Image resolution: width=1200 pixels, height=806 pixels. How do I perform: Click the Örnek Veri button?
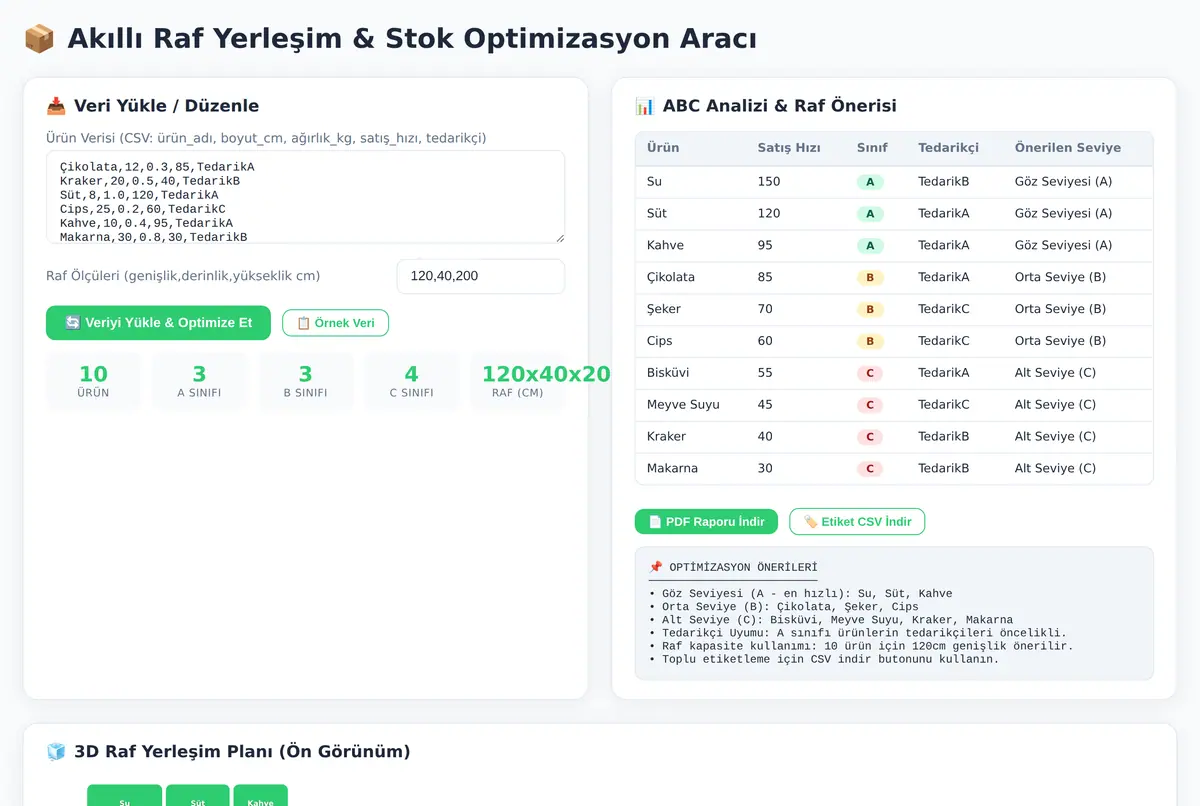(x=335, y=323)
